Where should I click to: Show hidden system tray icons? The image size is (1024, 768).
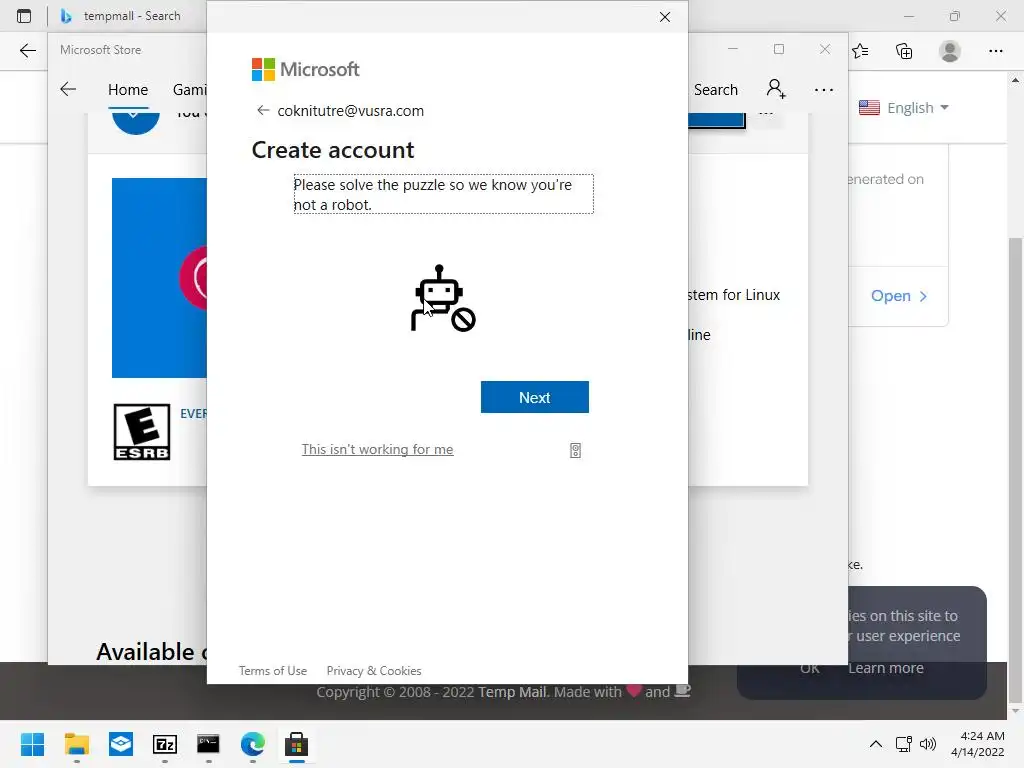pos(876,744)
